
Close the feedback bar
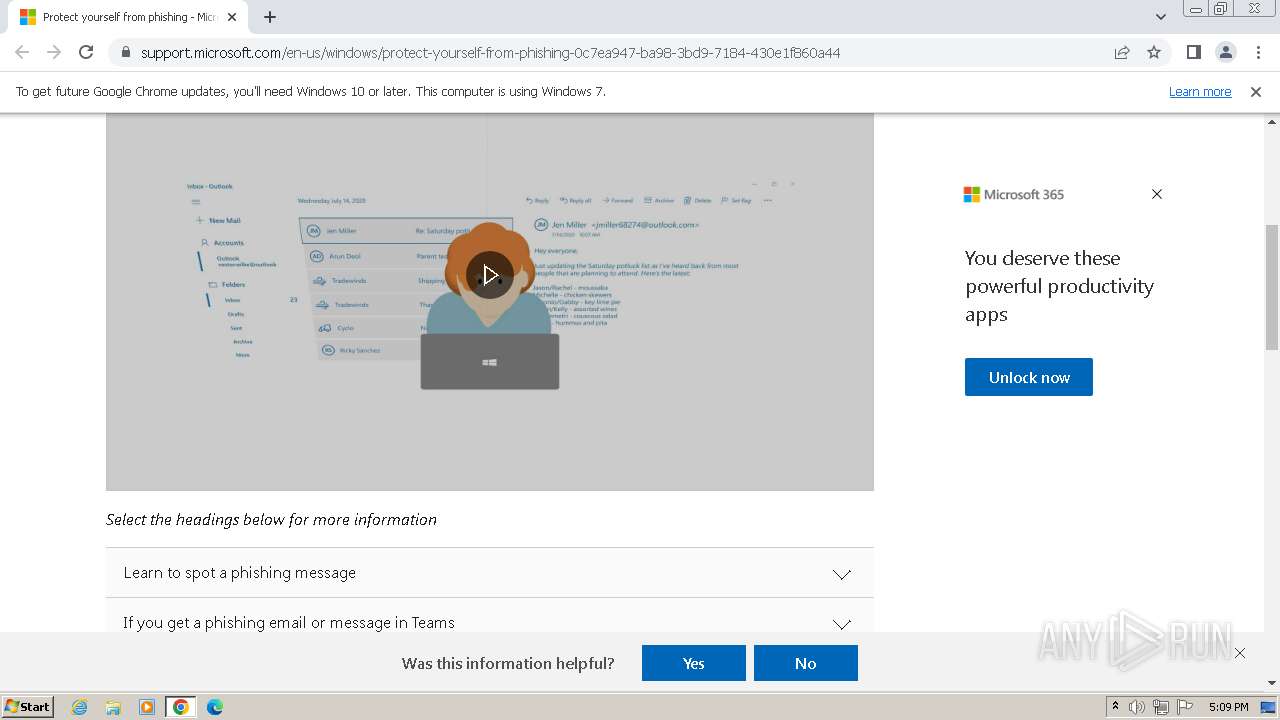pyautogui.click(x=1240, y=653)
